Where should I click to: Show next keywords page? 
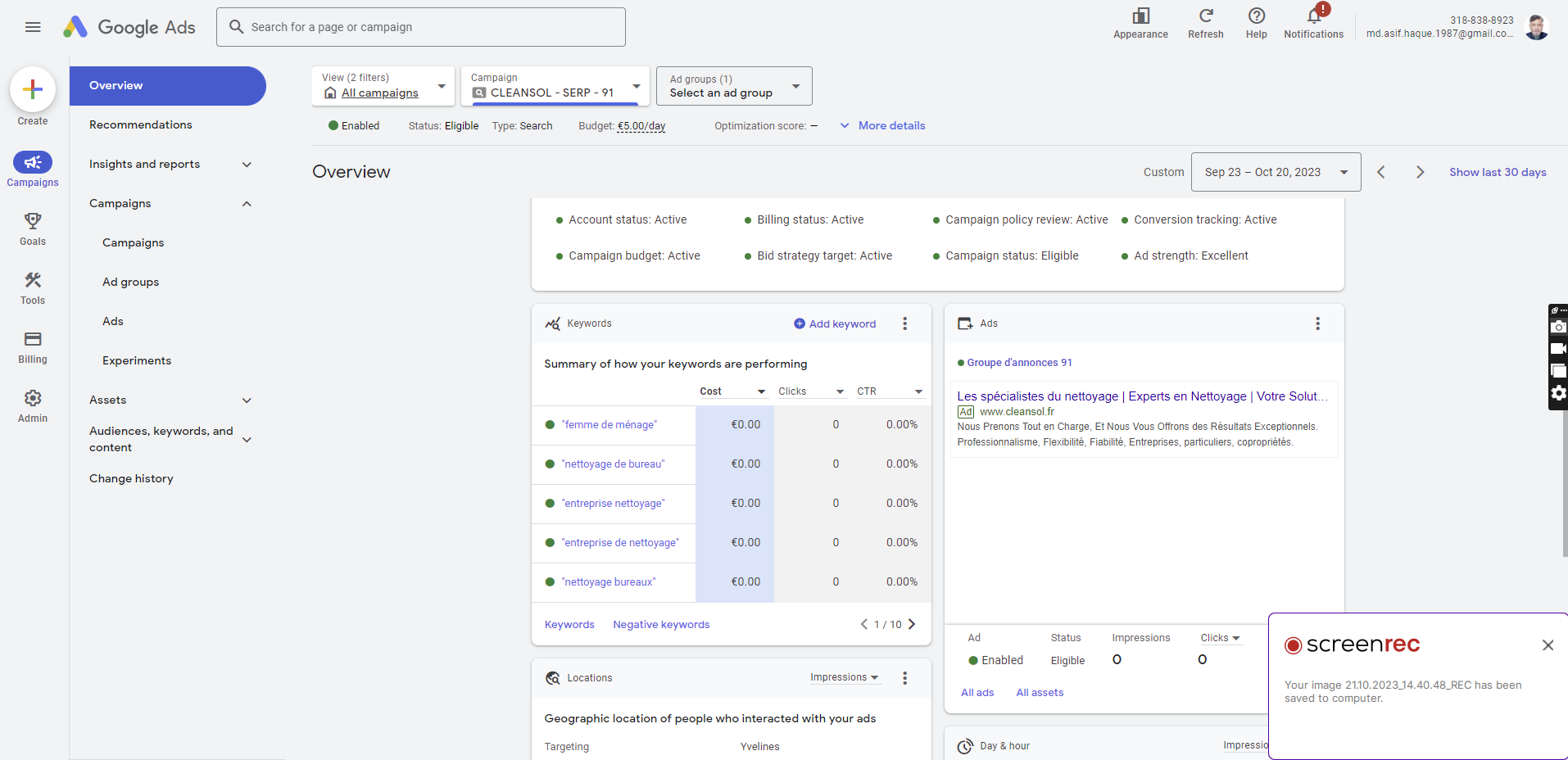tap(912, 624)
